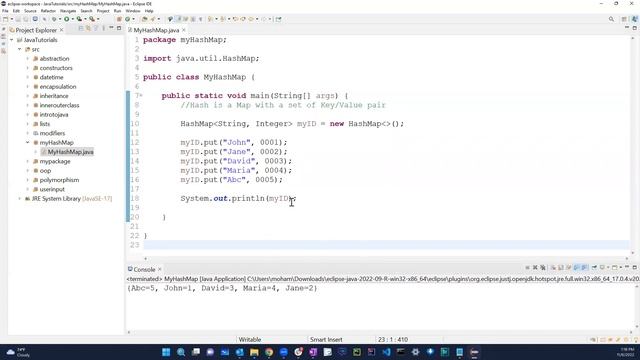Collapse the myHashMap package
Screen dimensions: 640x360
pyautogui.click(x=28, y=142)
